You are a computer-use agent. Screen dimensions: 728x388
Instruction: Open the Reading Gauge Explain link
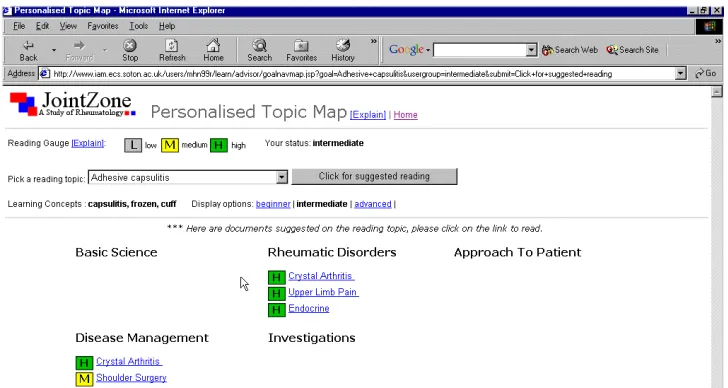click(x=88, y=143)
